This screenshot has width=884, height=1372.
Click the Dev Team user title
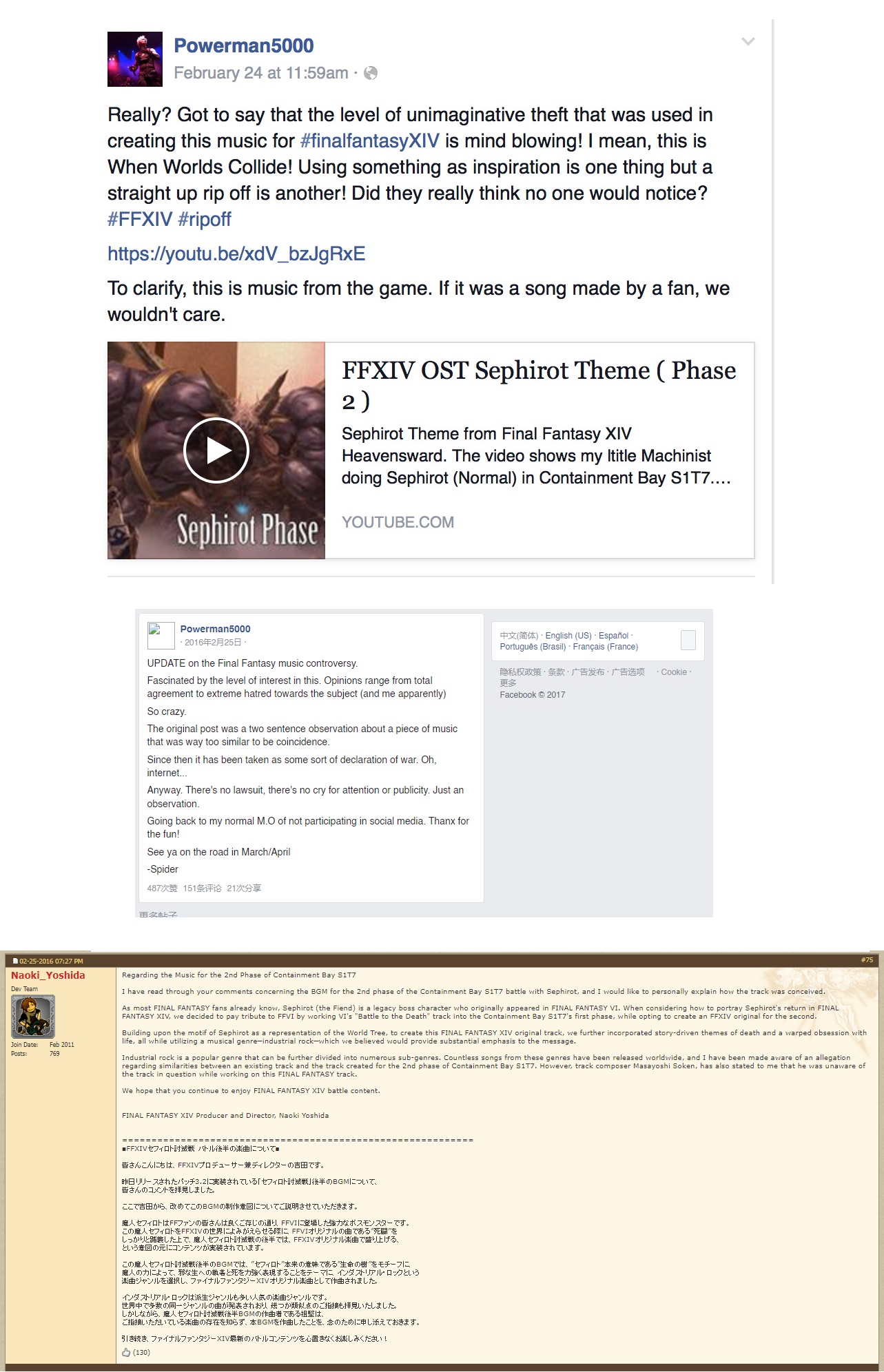[x=24, y=989]
